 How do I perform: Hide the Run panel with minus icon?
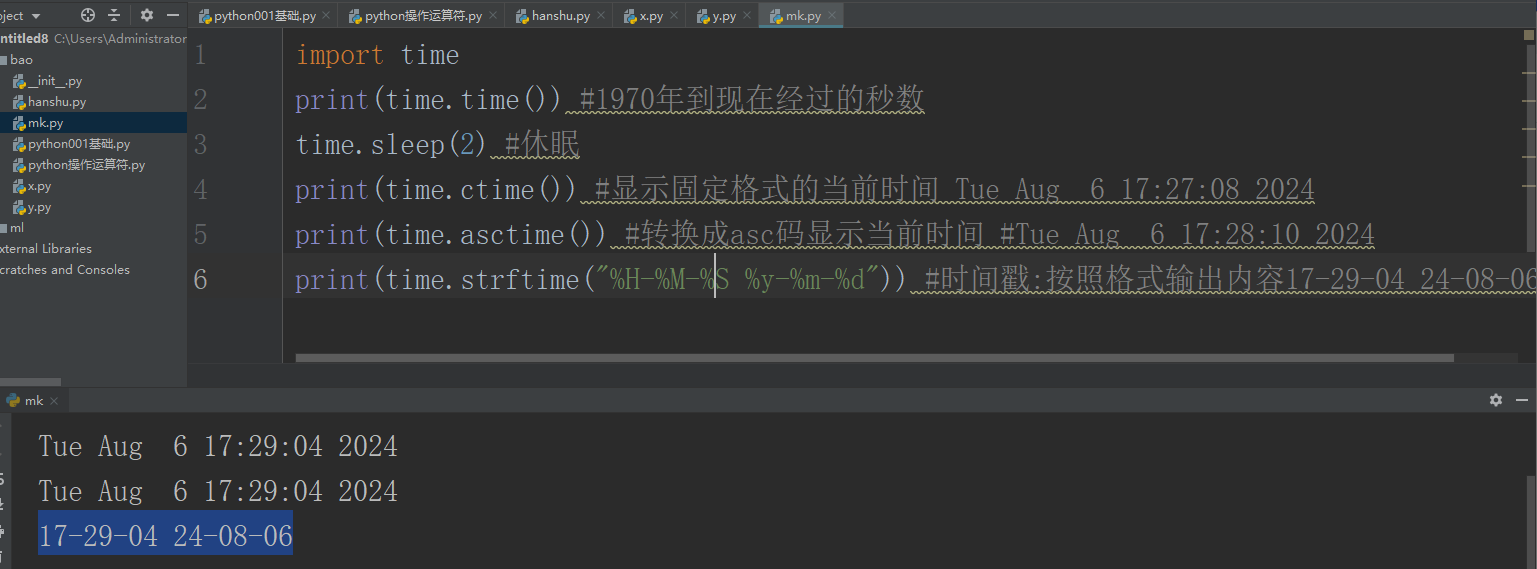pos(1520,400)
